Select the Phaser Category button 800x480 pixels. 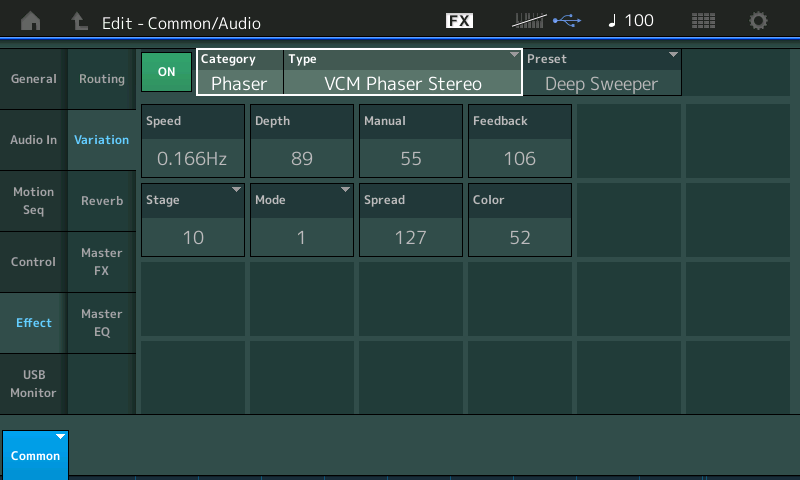[240, 73]
